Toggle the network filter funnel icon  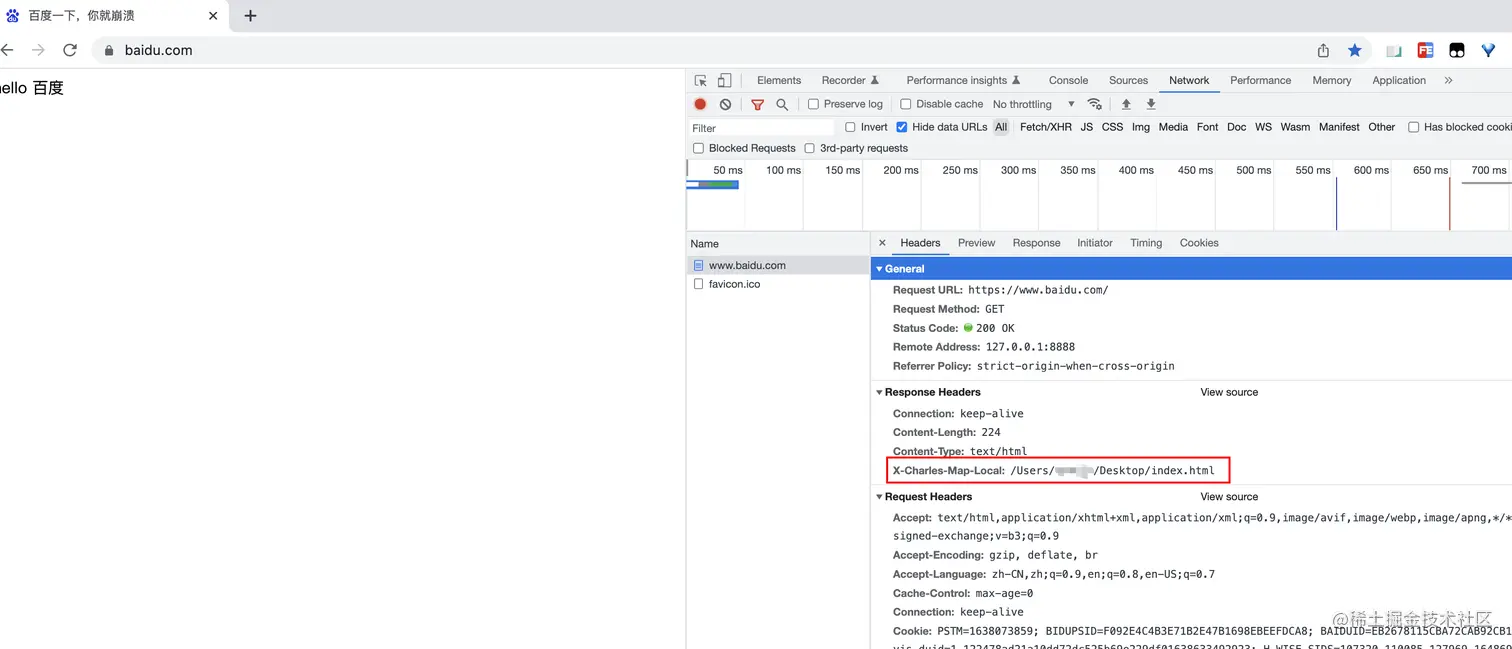pos(757,104)
